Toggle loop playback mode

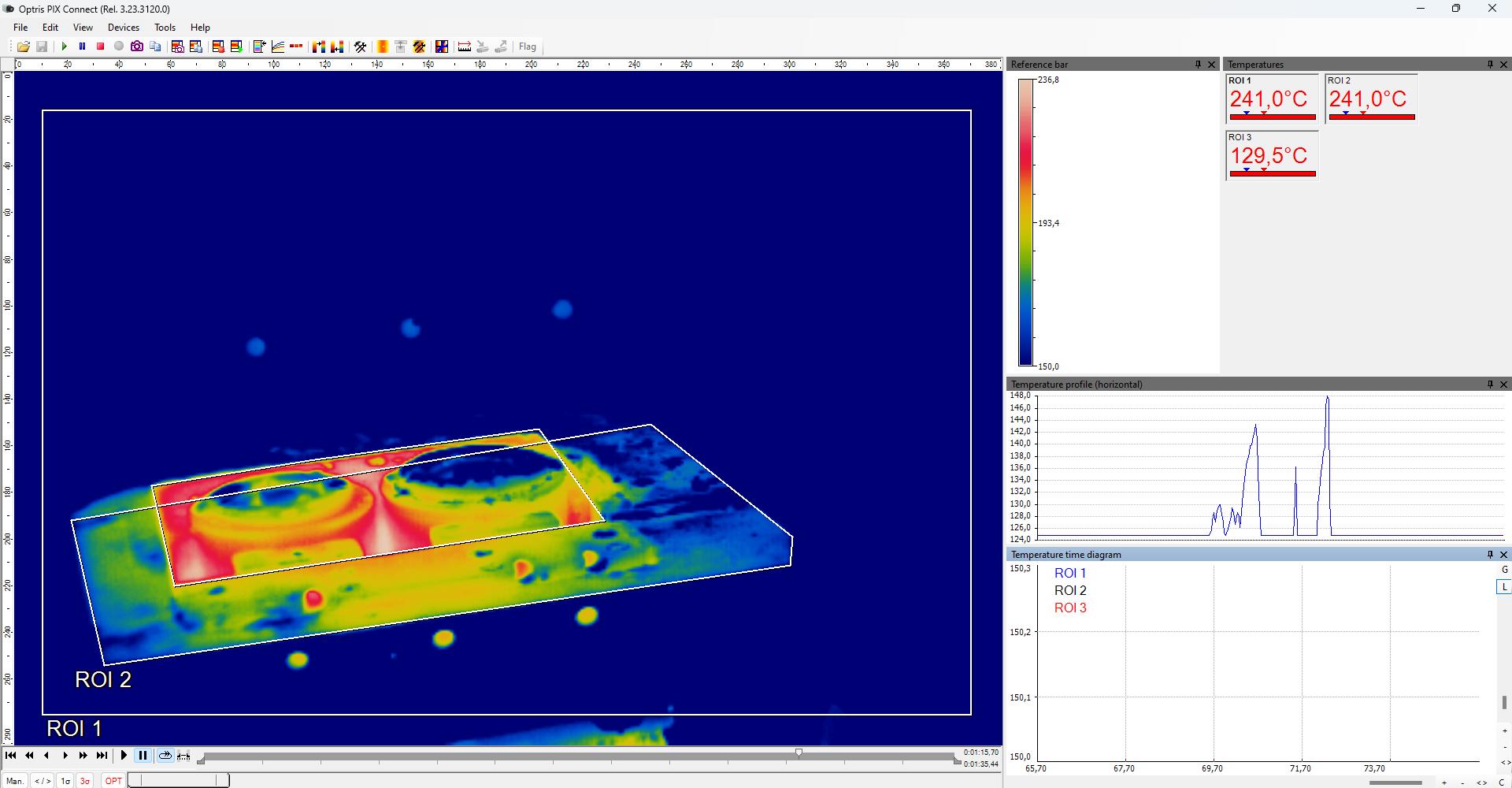click(x=165, y=755)
